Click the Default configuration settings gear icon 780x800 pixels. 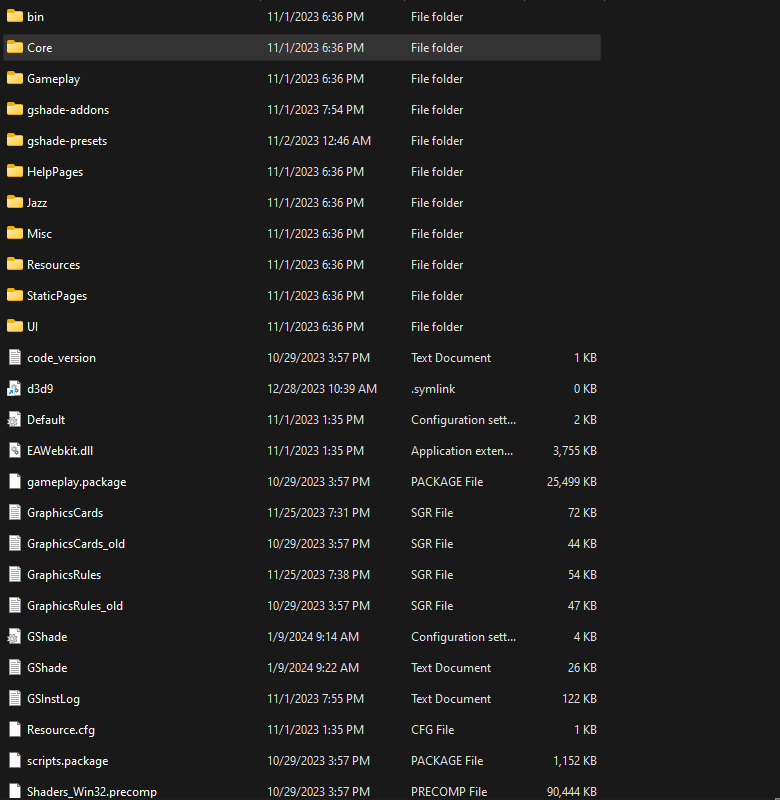click(x=14, y=420)
